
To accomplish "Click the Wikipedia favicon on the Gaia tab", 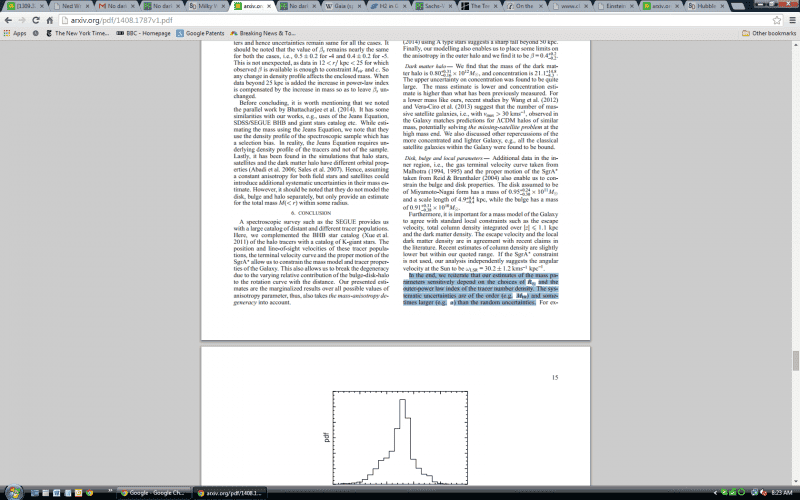I will [x=329, y=6].
